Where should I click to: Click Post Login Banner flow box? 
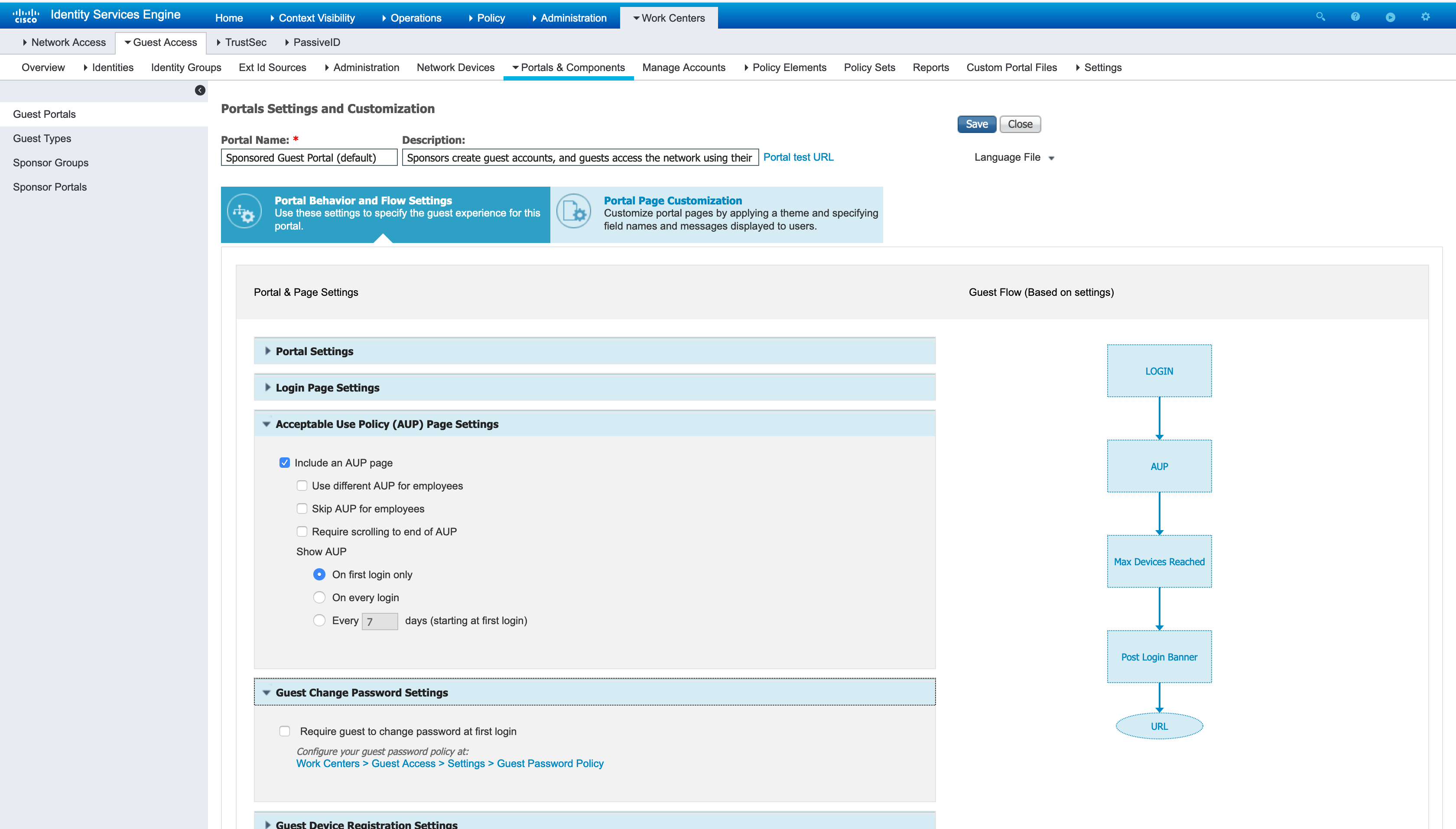1159,657
